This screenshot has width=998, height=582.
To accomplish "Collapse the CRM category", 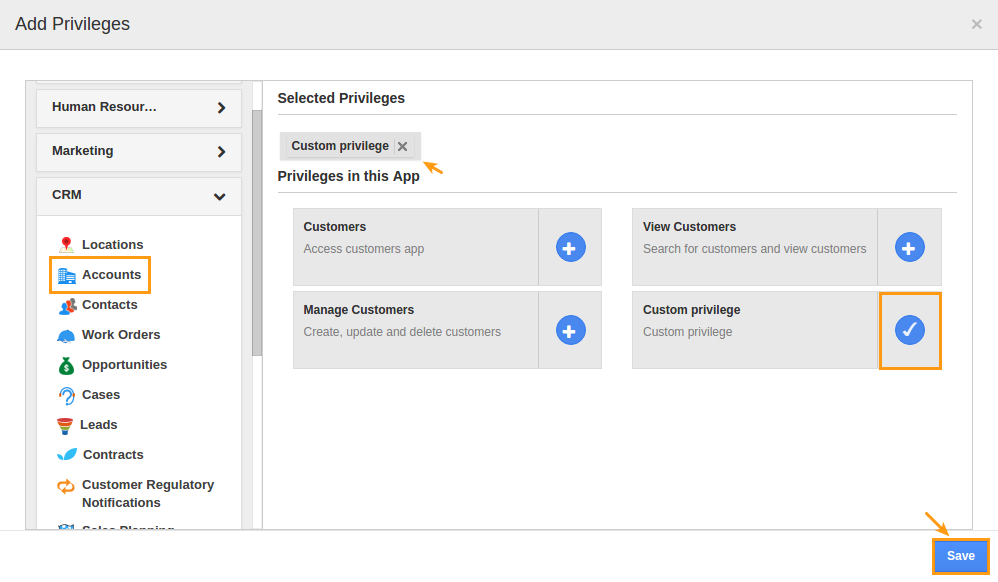I will (x=138, y=197).
